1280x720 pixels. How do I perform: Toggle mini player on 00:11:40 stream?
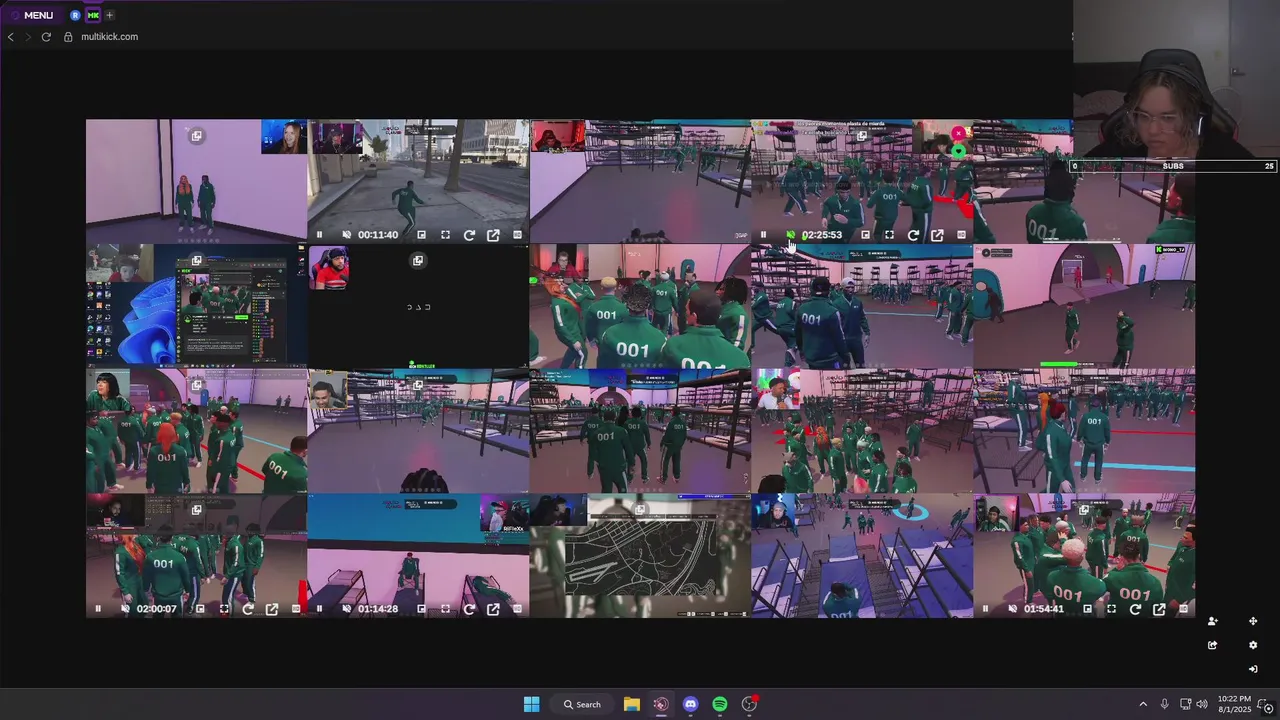point(421,235)
